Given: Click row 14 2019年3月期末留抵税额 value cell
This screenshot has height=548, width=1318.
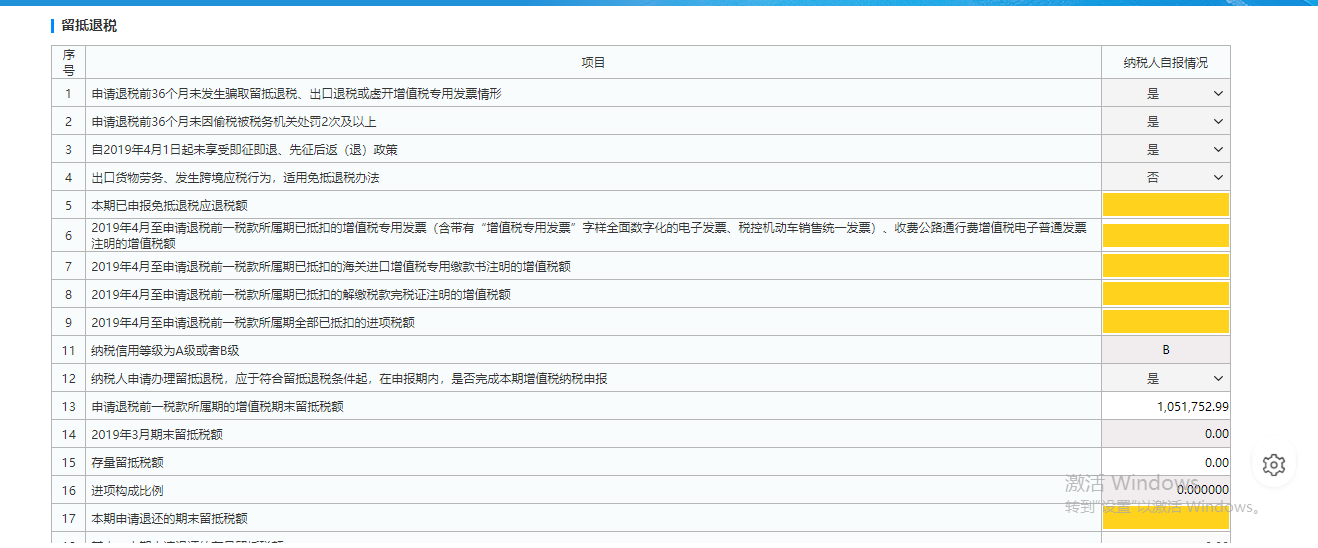Looking at the screenshot, I should 1166,435.
